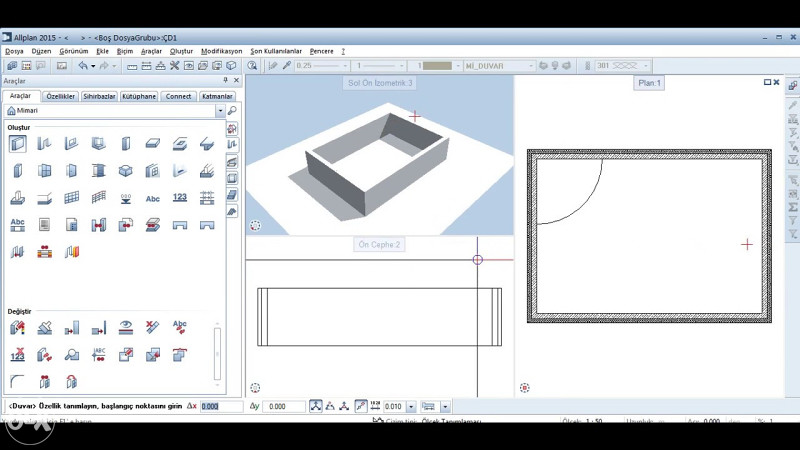Select the Foundation tool icon
This screenshot has height=450, width=800.
tap(17, 198)
